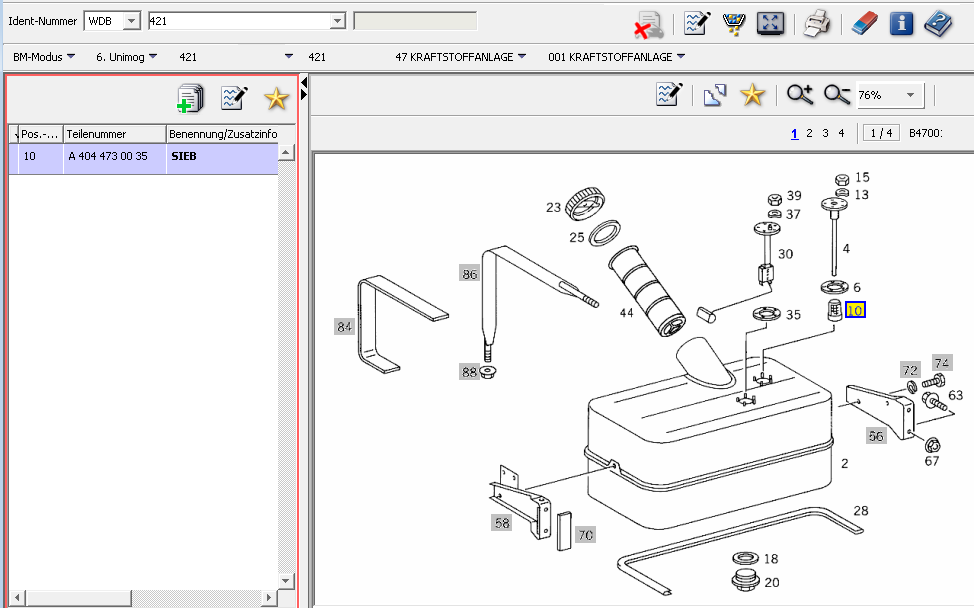
Task: Open the 76% zoom level dropdown
Action: coord(910,95)
